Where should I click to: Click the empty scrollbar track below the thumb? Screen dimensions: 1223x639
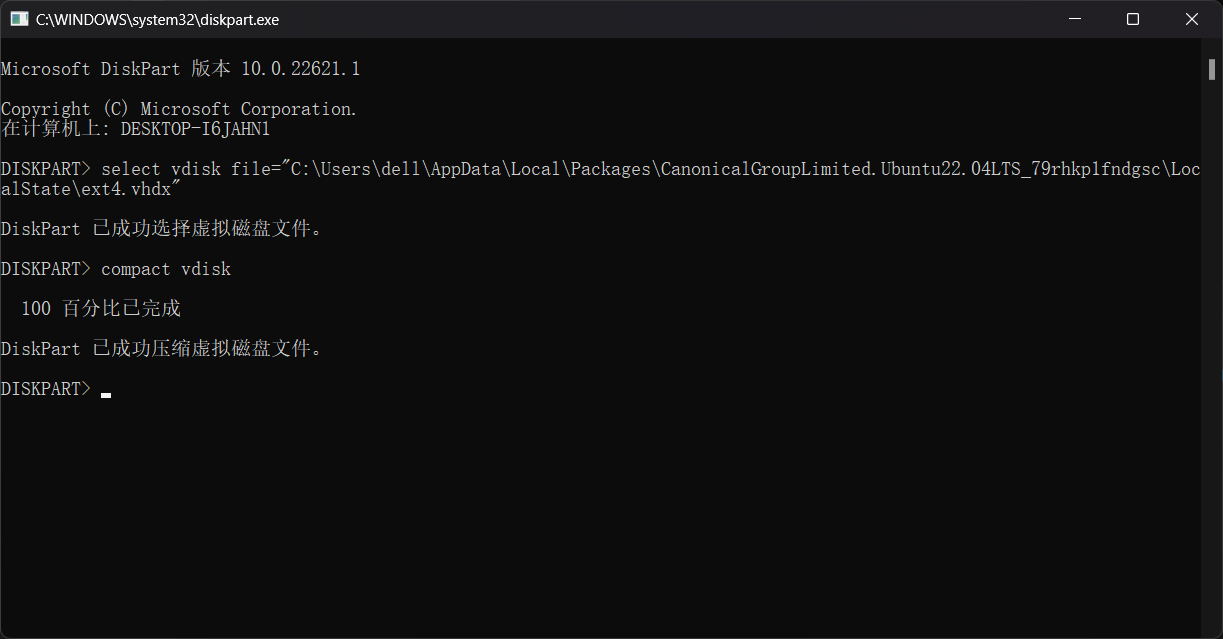(x=1211, y=350)
